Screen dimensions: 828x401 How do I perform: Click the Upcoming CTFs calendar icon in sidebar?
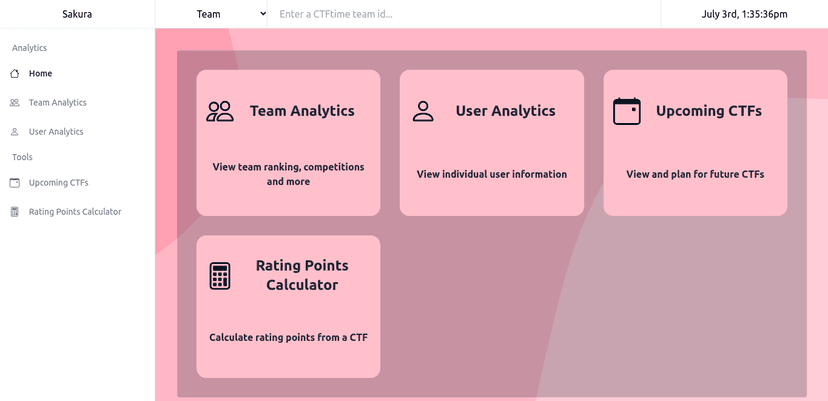[x=15, y=183]
